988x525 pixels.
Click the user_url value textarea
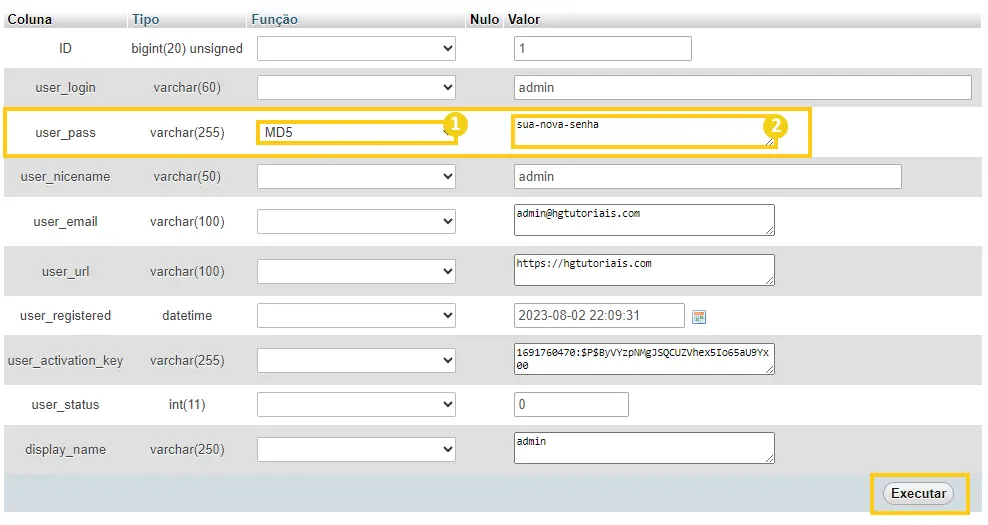point(644,270)
